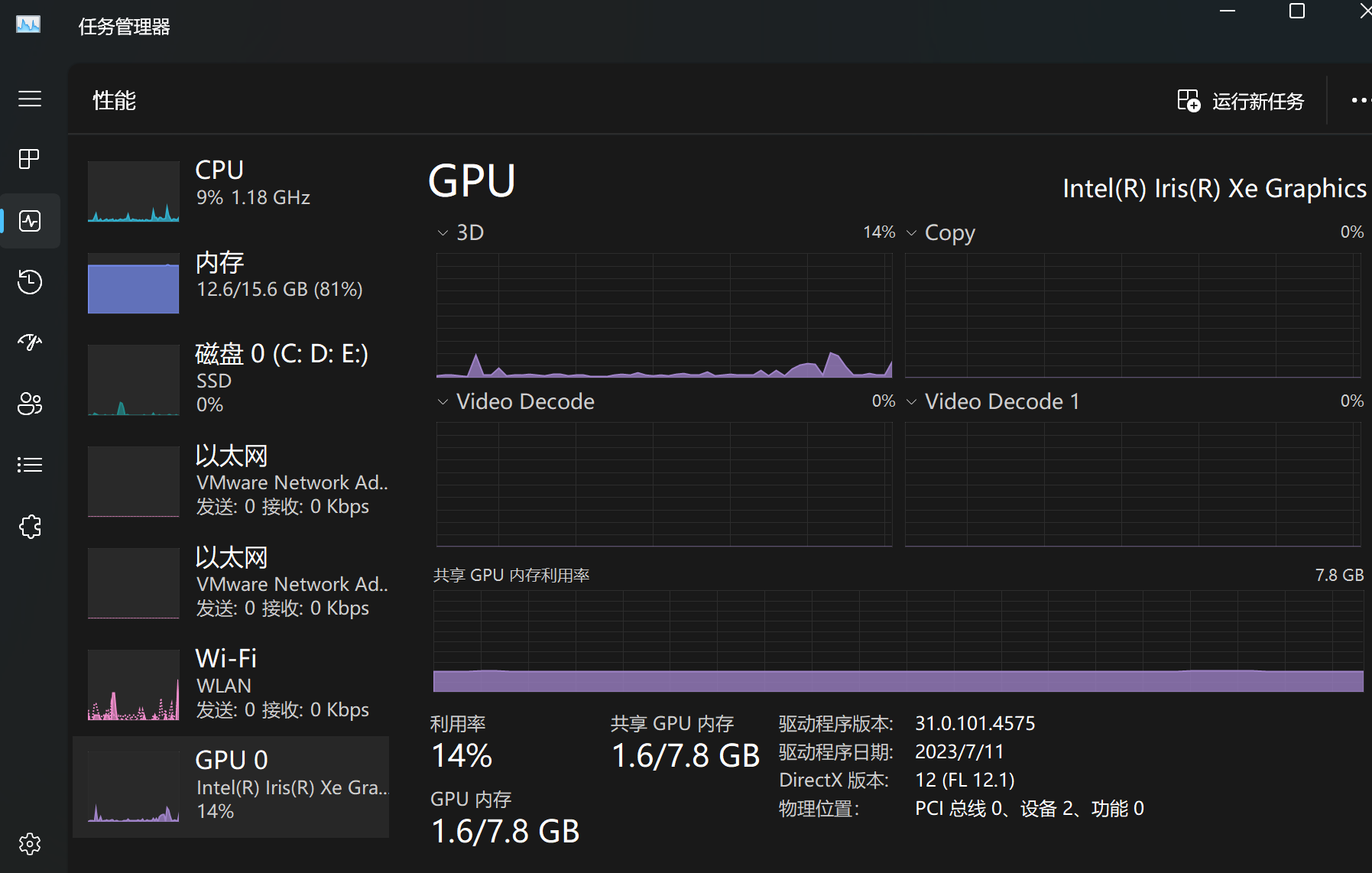1372x873 pixels.
Task: Select the GPU 0 Intel Iris item
Action: [231, 787]
